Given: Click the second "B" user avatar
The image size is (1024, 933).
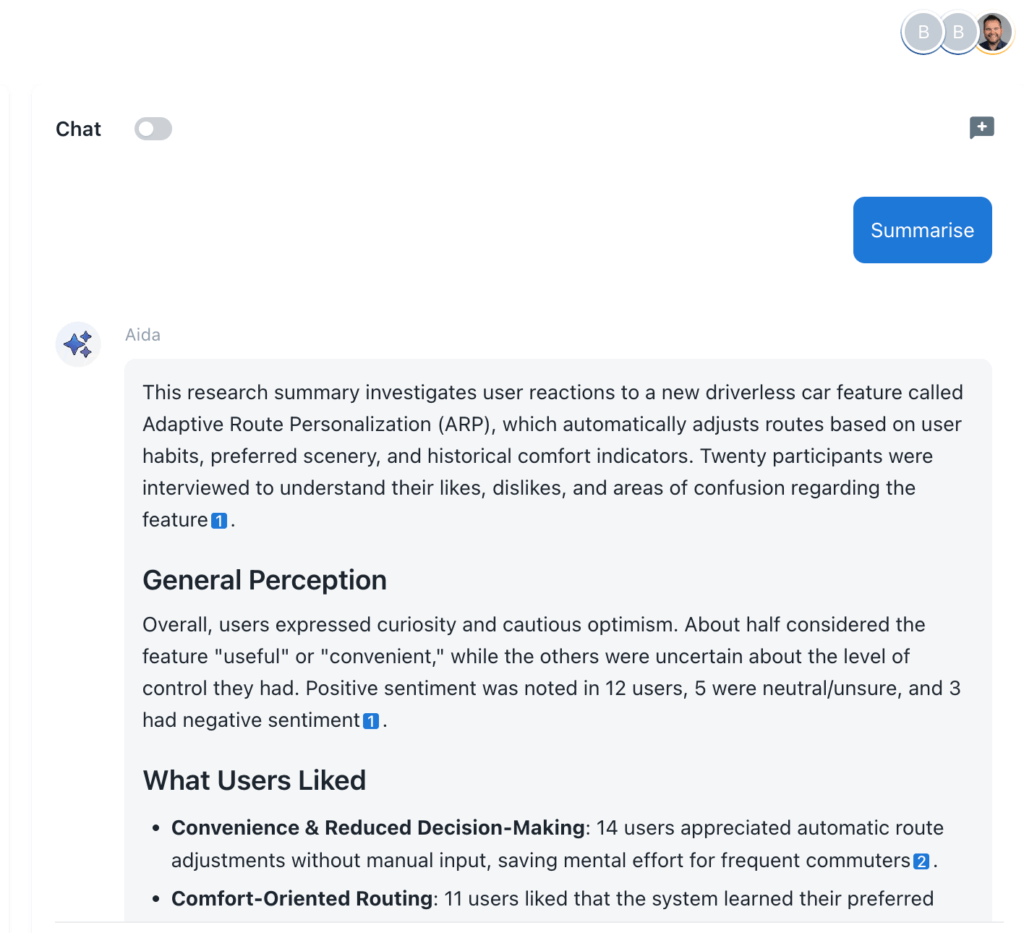Looking at the screenshot, I should [957, 33].
